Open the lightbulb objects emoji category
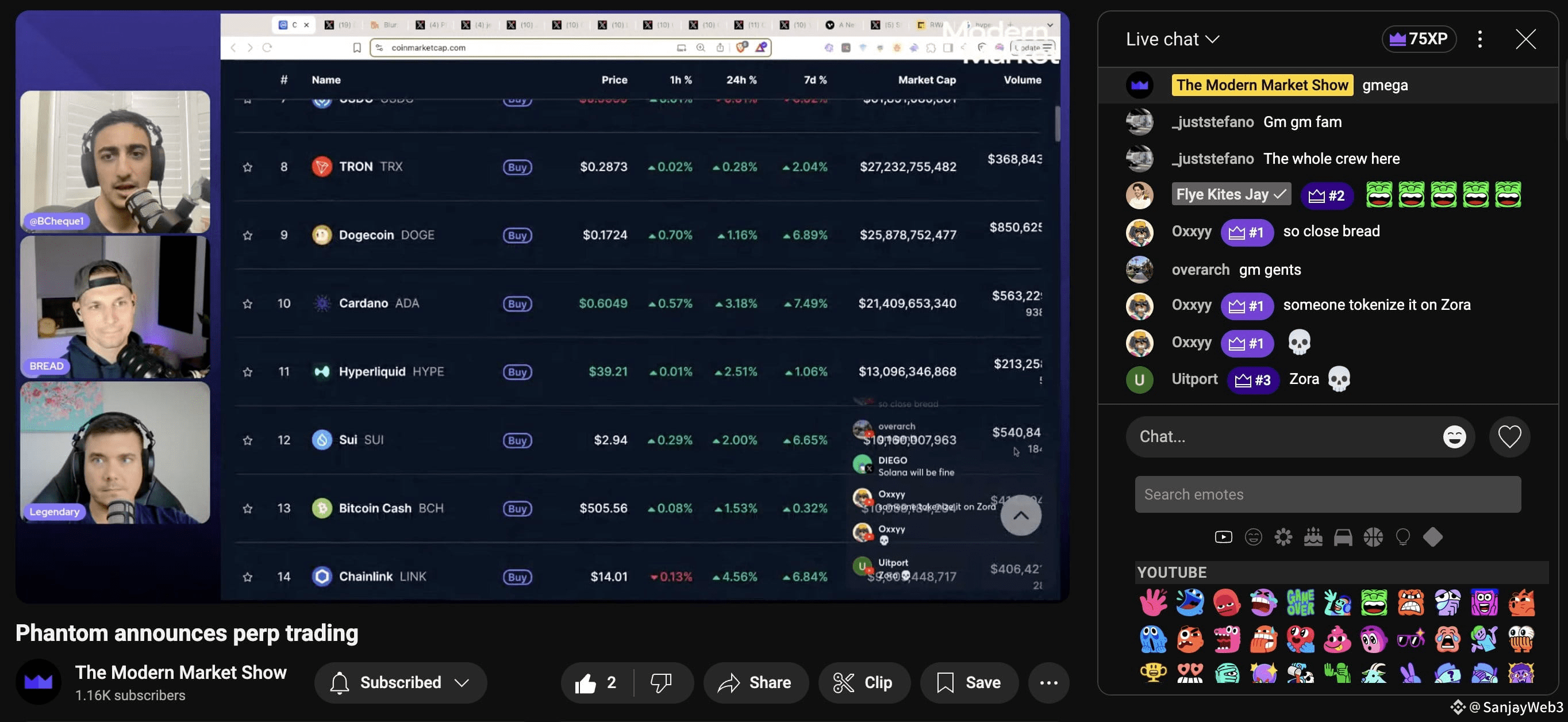Screen dimensions: 1568x722 [1403, 537]
